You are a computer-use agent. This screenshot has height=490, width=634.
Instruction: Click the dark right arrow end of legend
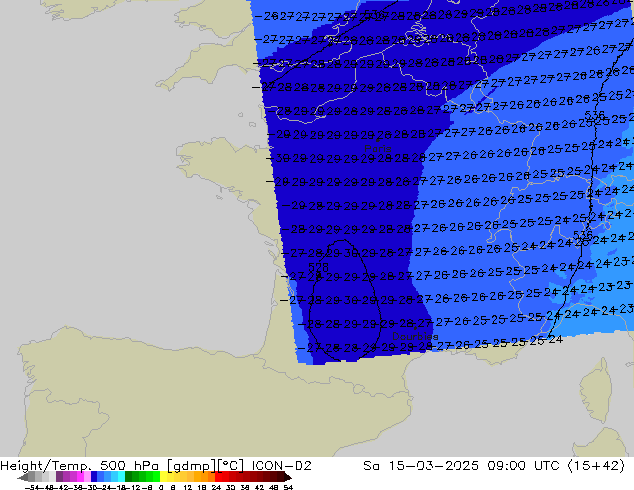click(288, 477)
